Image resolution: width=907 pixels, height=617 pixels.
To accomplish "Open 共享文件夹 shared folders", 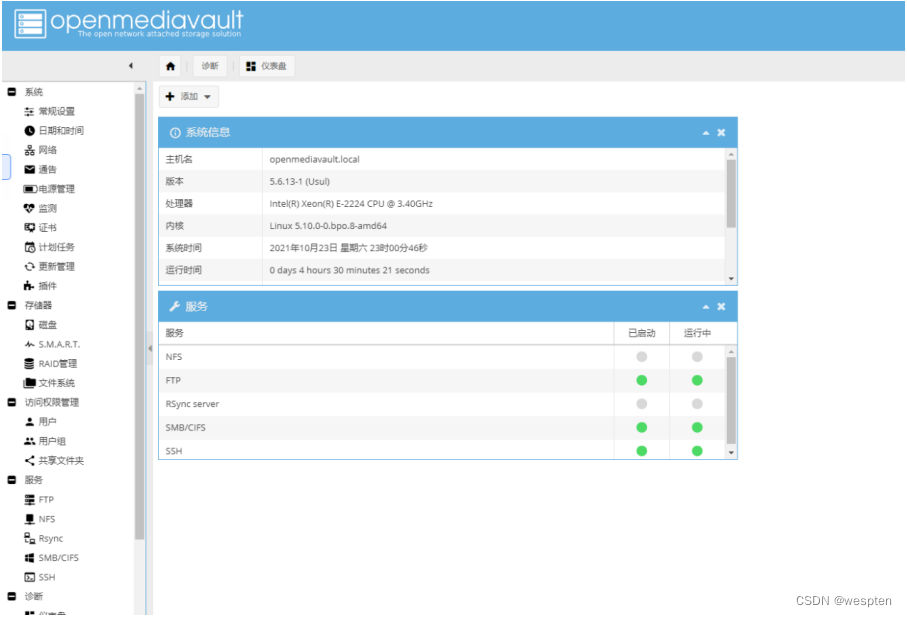I will (60, 460).
